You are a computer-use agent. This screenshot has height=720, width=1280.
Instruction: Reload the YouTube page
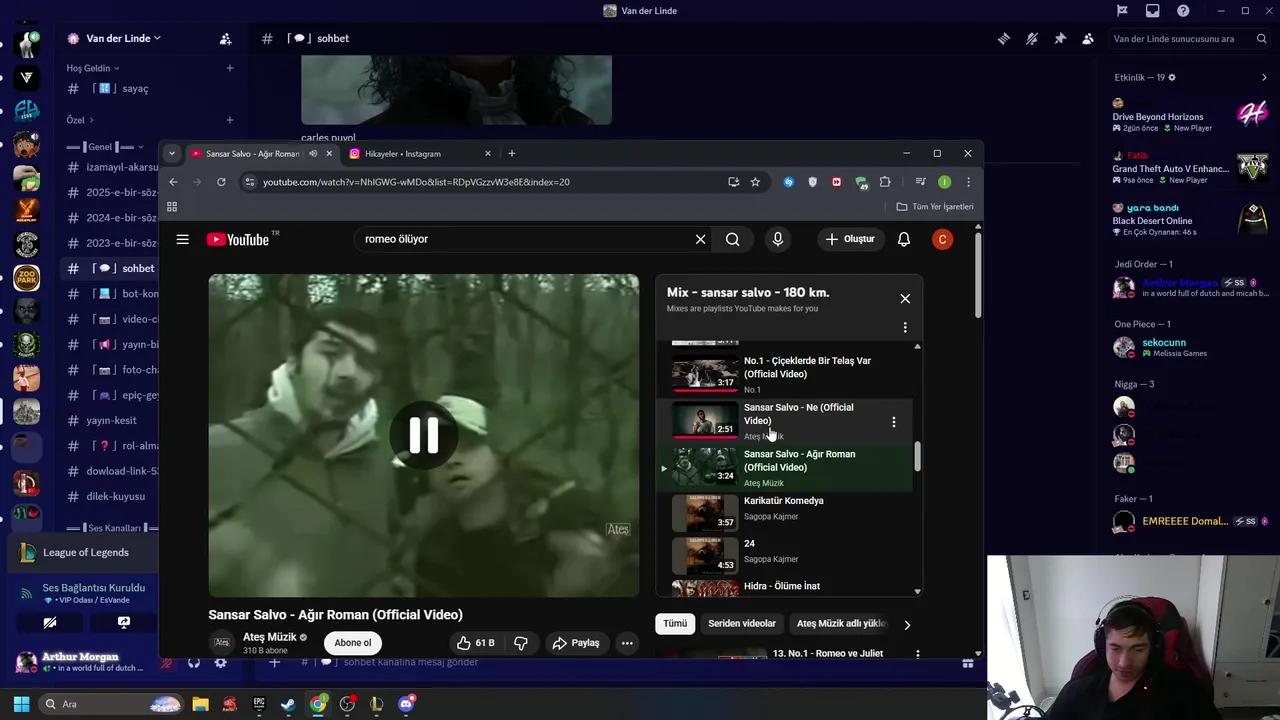pos(221,182)
